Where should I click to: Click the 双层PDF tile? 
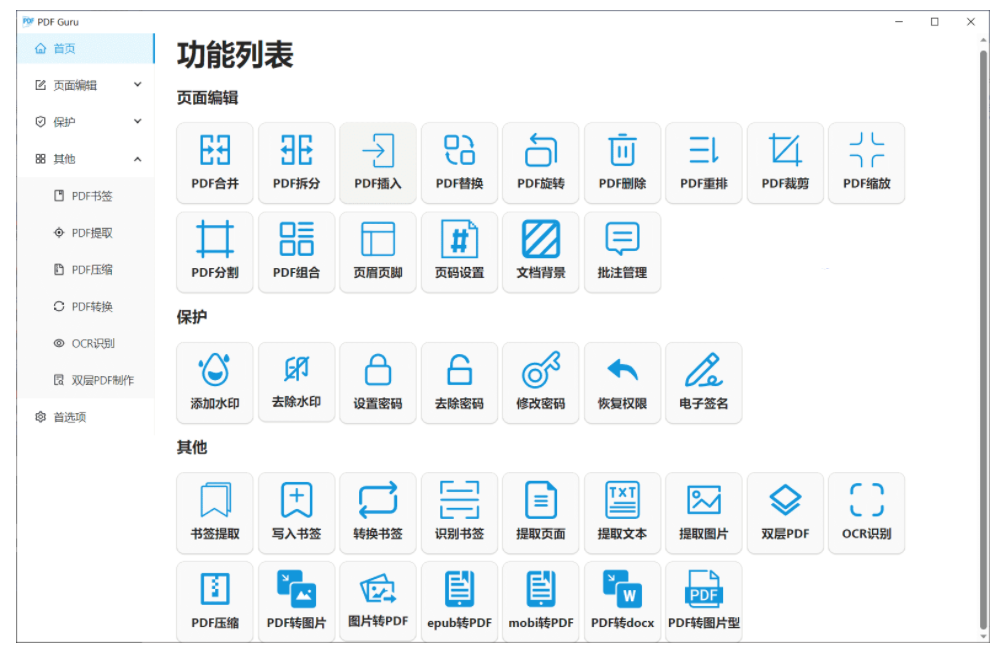785,513
